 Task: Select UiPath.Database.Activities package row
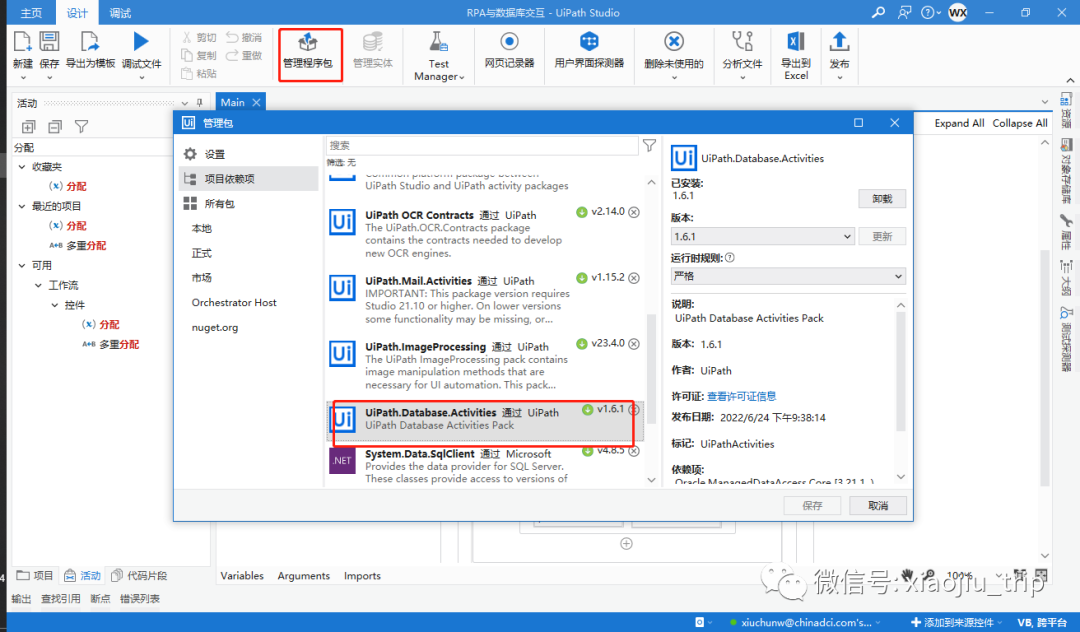pyautogui.click(x=485, y=421)
